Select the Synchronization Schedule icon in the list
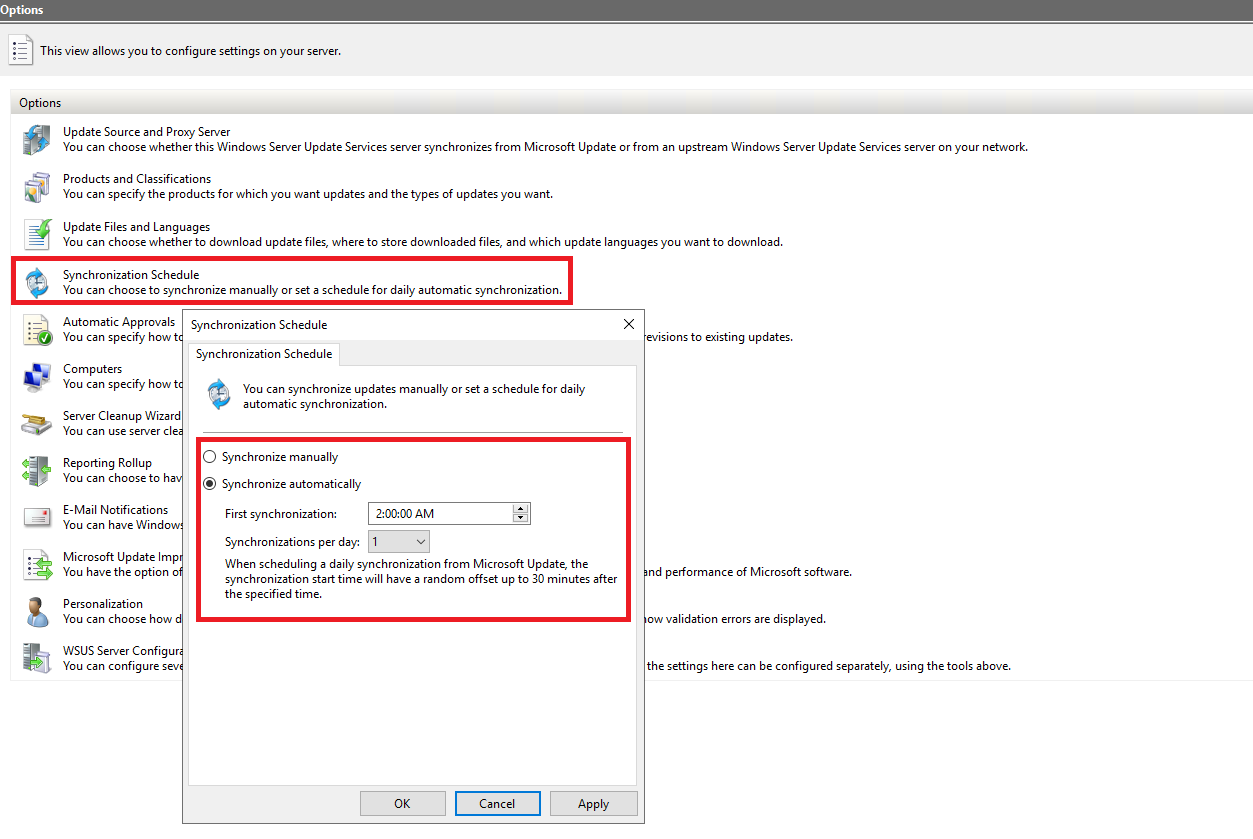 tap(37, 282)
